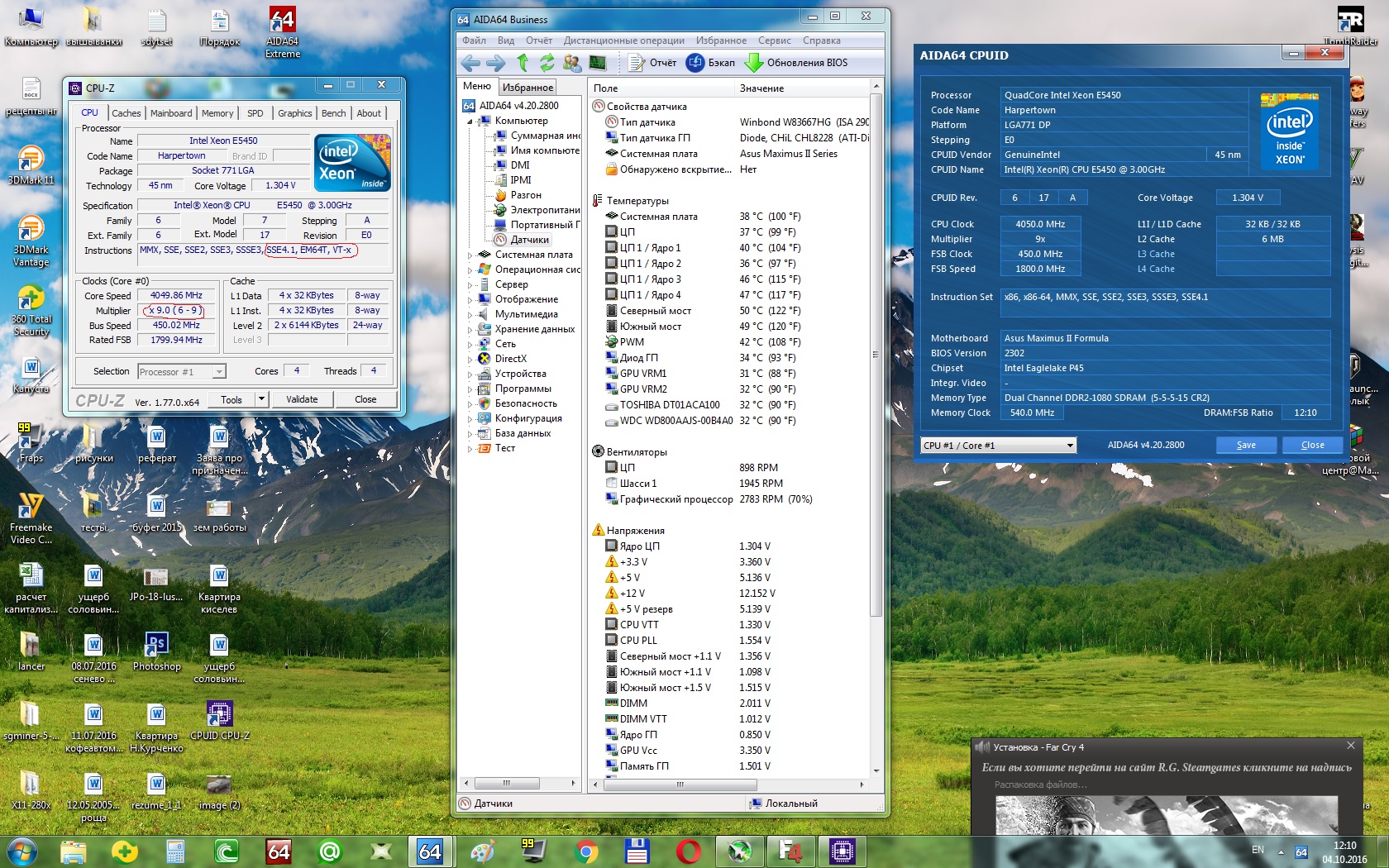
Task: Click the AIDA64 toolbar back arrow
Action: [470, 63]
